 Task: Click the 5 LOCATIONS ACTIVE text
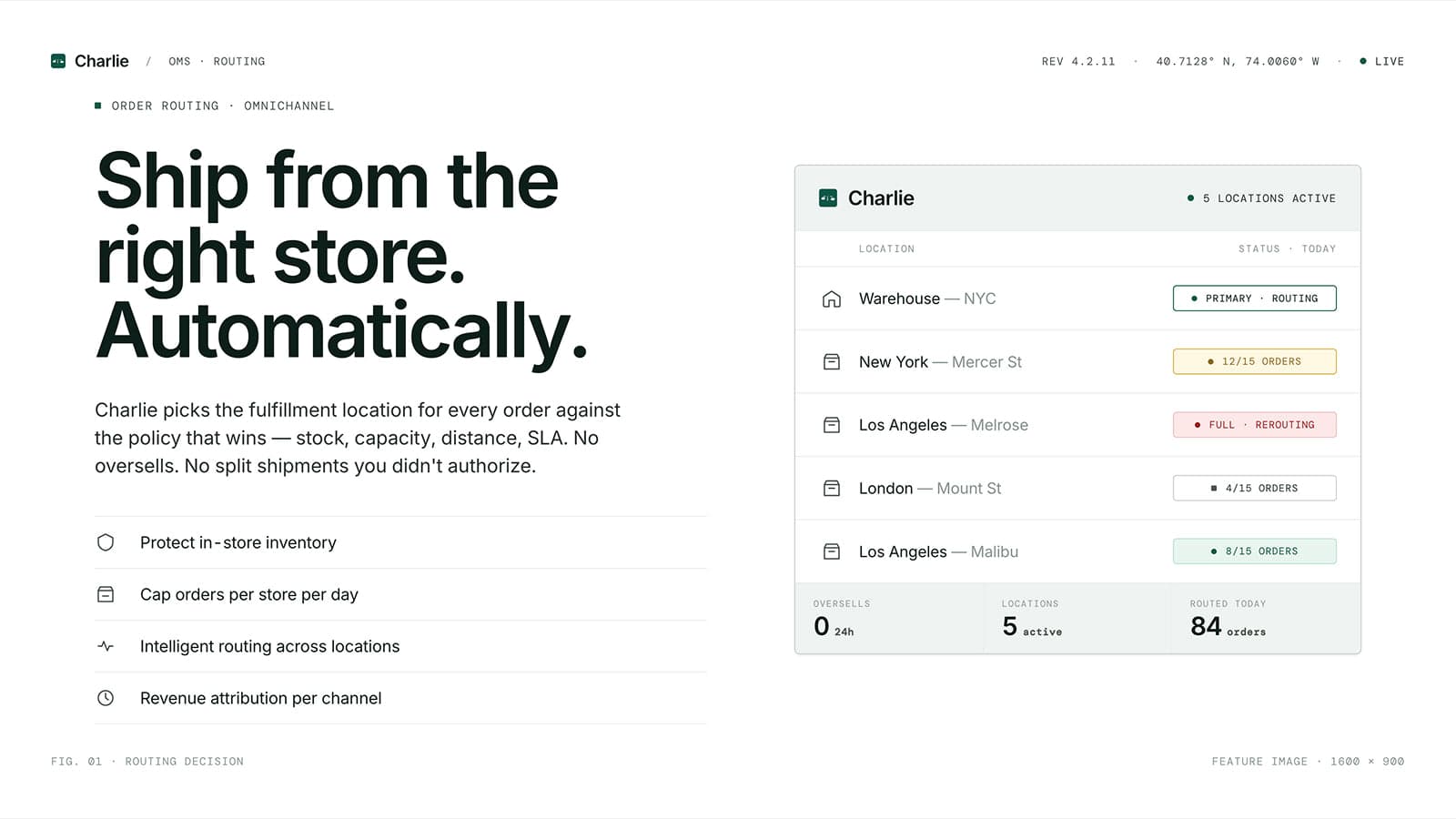(x=1269, y=198)
